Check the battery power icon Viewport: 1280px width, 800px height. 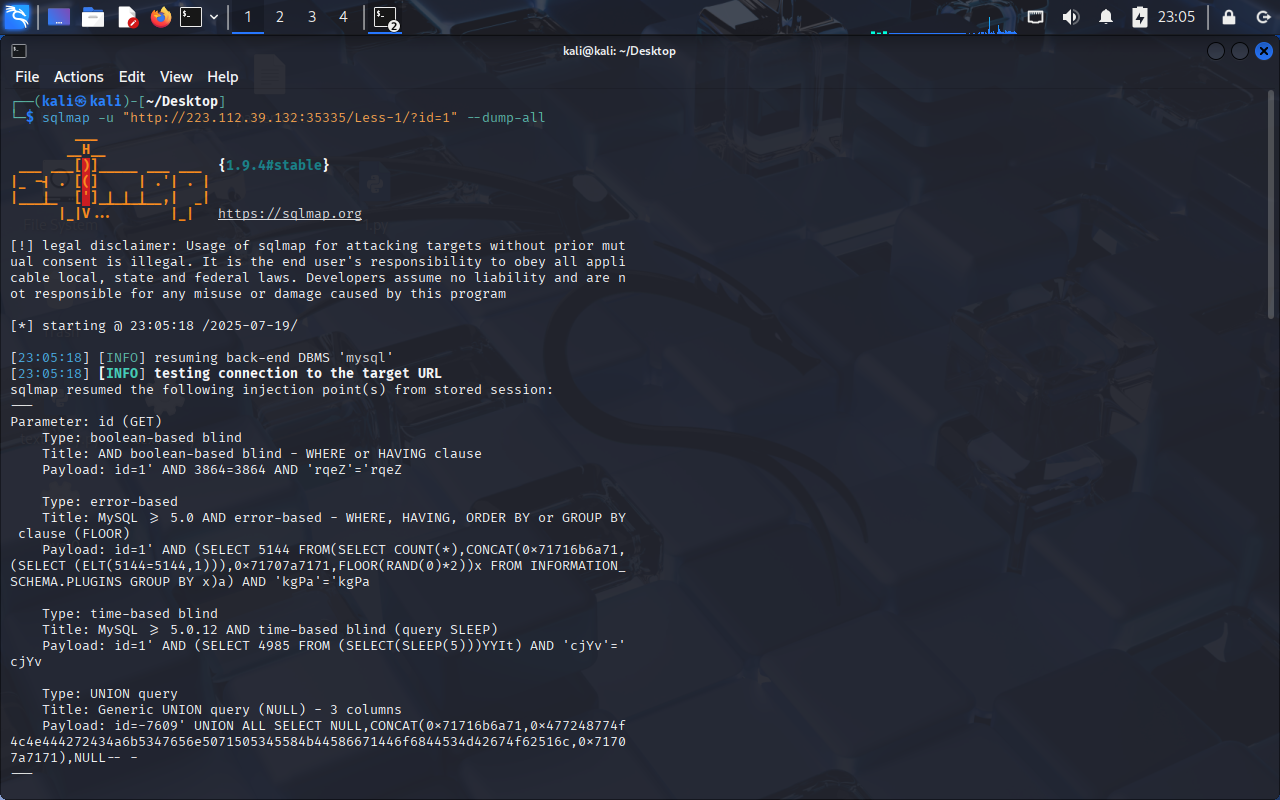pos(1140,17)
